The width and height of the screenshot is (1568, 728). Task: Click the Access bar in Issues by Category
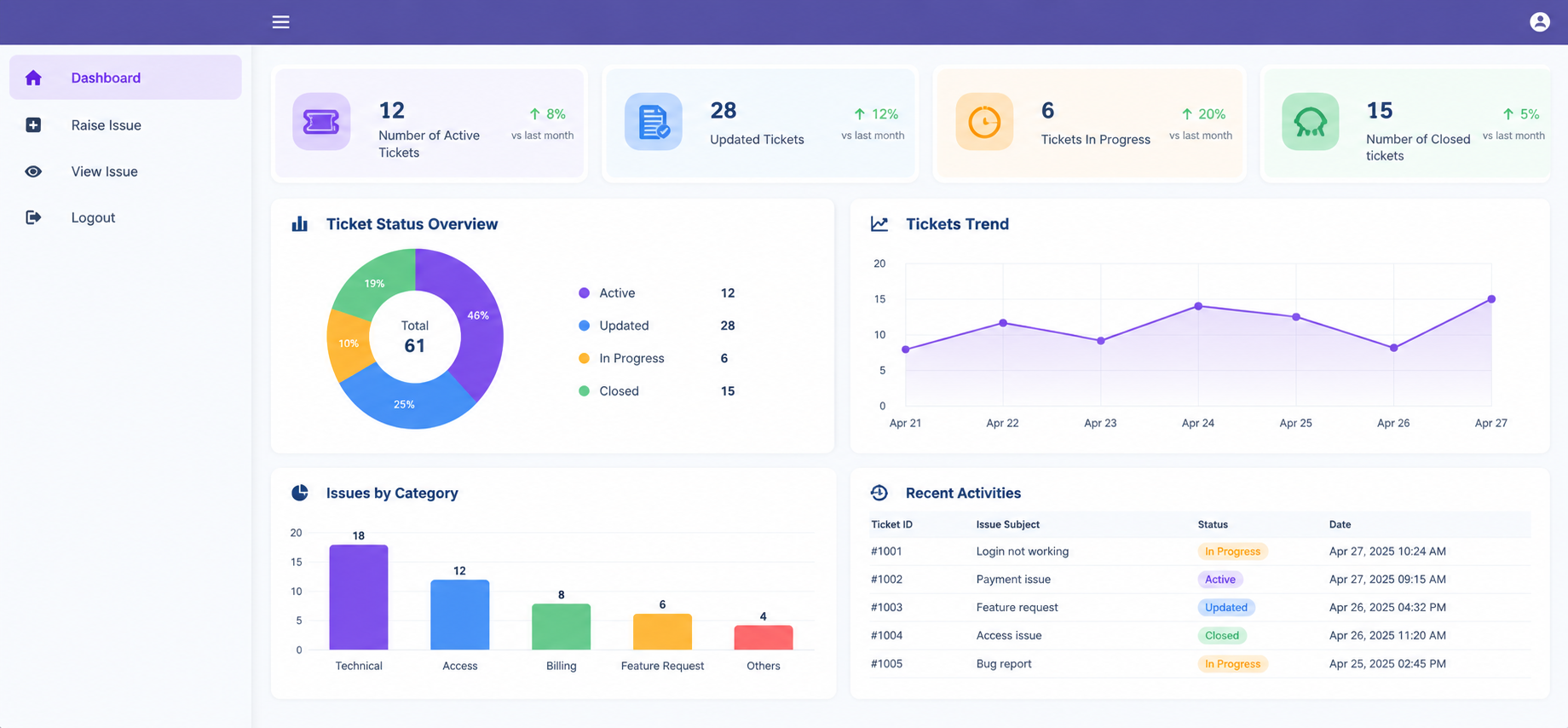click(460, 615)
